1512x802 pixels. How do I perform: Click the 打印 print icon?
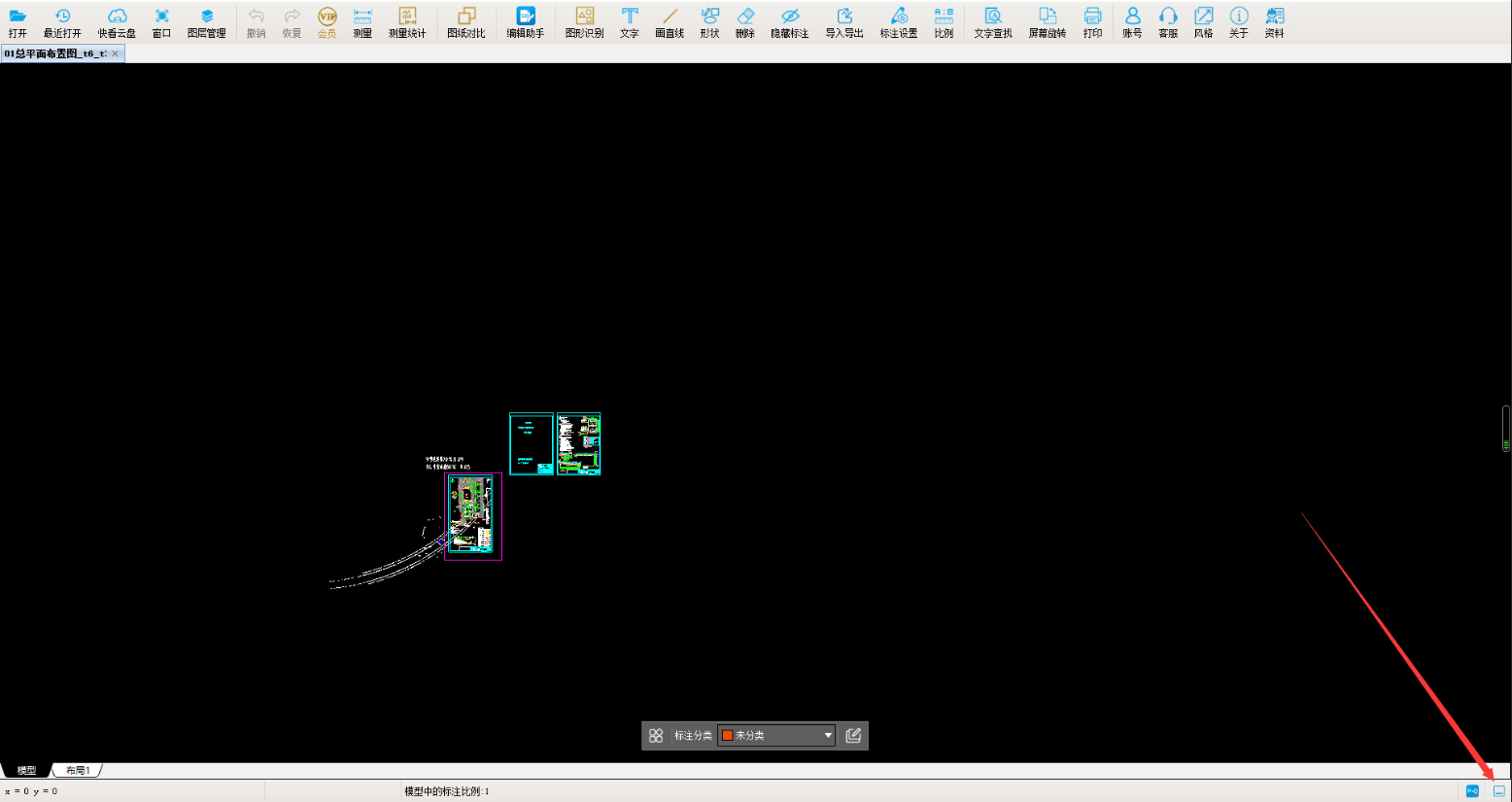click(1092, 21)
